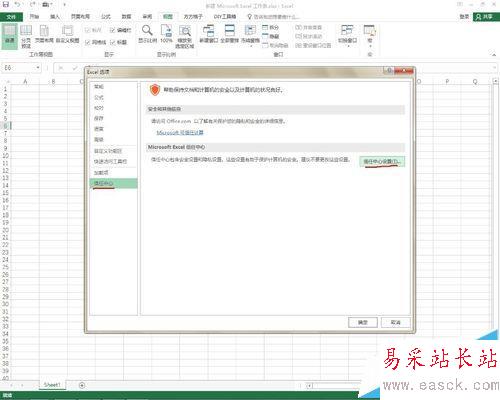
Task: Click the Redo arrow in quick access toolbar
Action: click(32, 4)
